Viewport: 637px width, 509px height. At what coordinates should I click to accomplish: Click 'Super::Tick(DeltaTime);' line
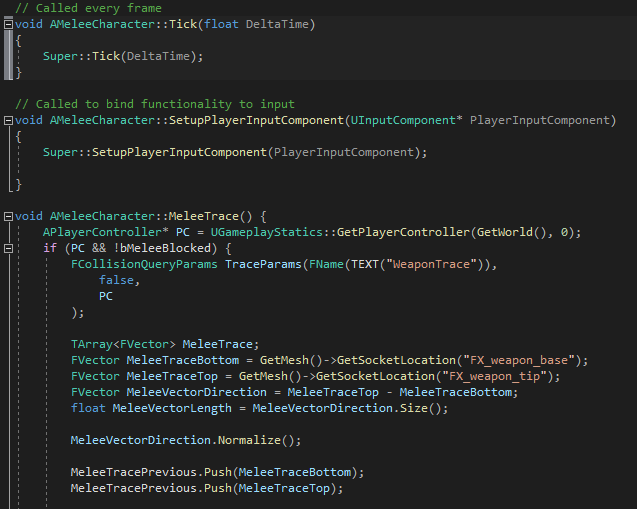123,56
